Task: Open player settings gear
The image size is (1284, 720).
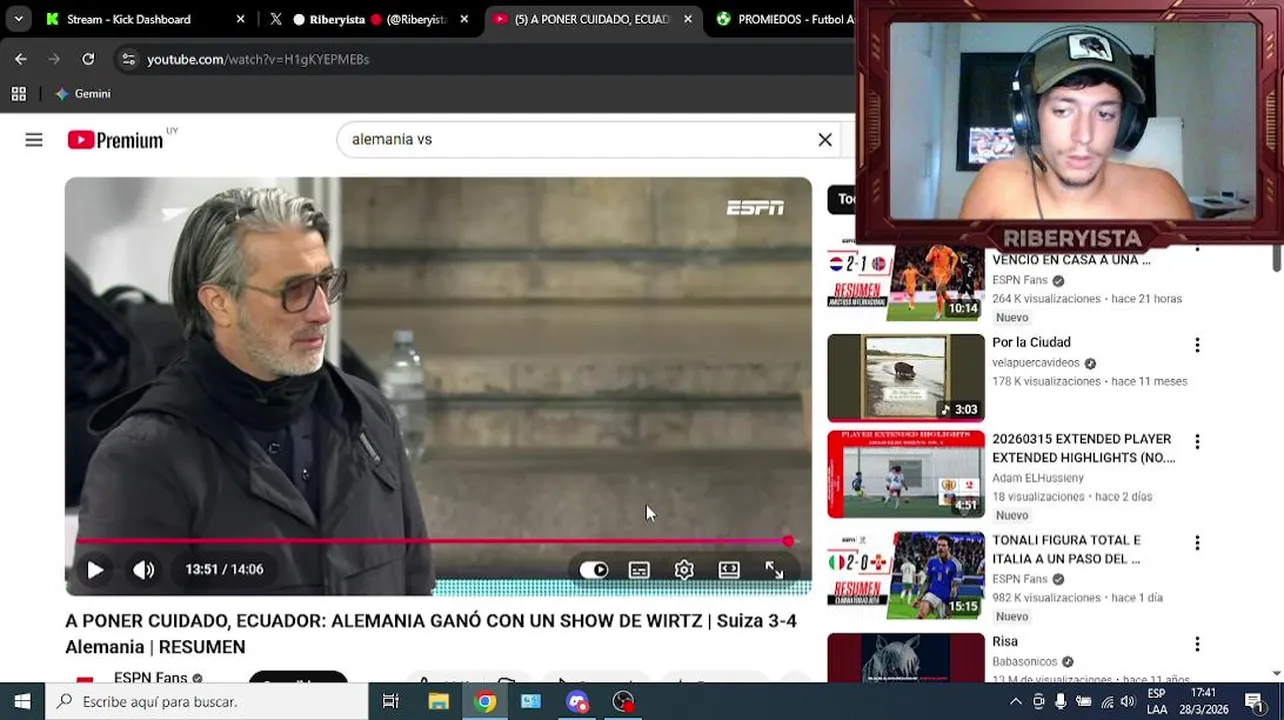Action: 684,570
